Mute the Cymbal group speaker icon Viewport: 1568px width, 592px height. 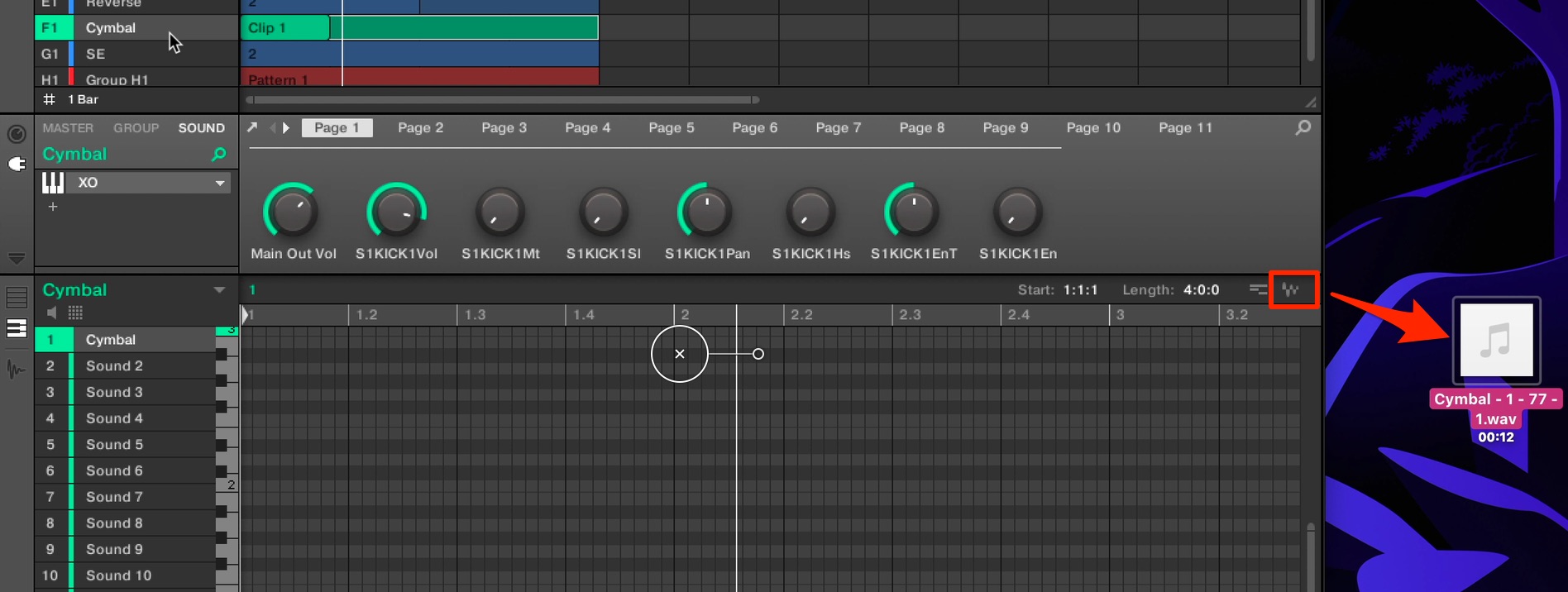(52, 313)
